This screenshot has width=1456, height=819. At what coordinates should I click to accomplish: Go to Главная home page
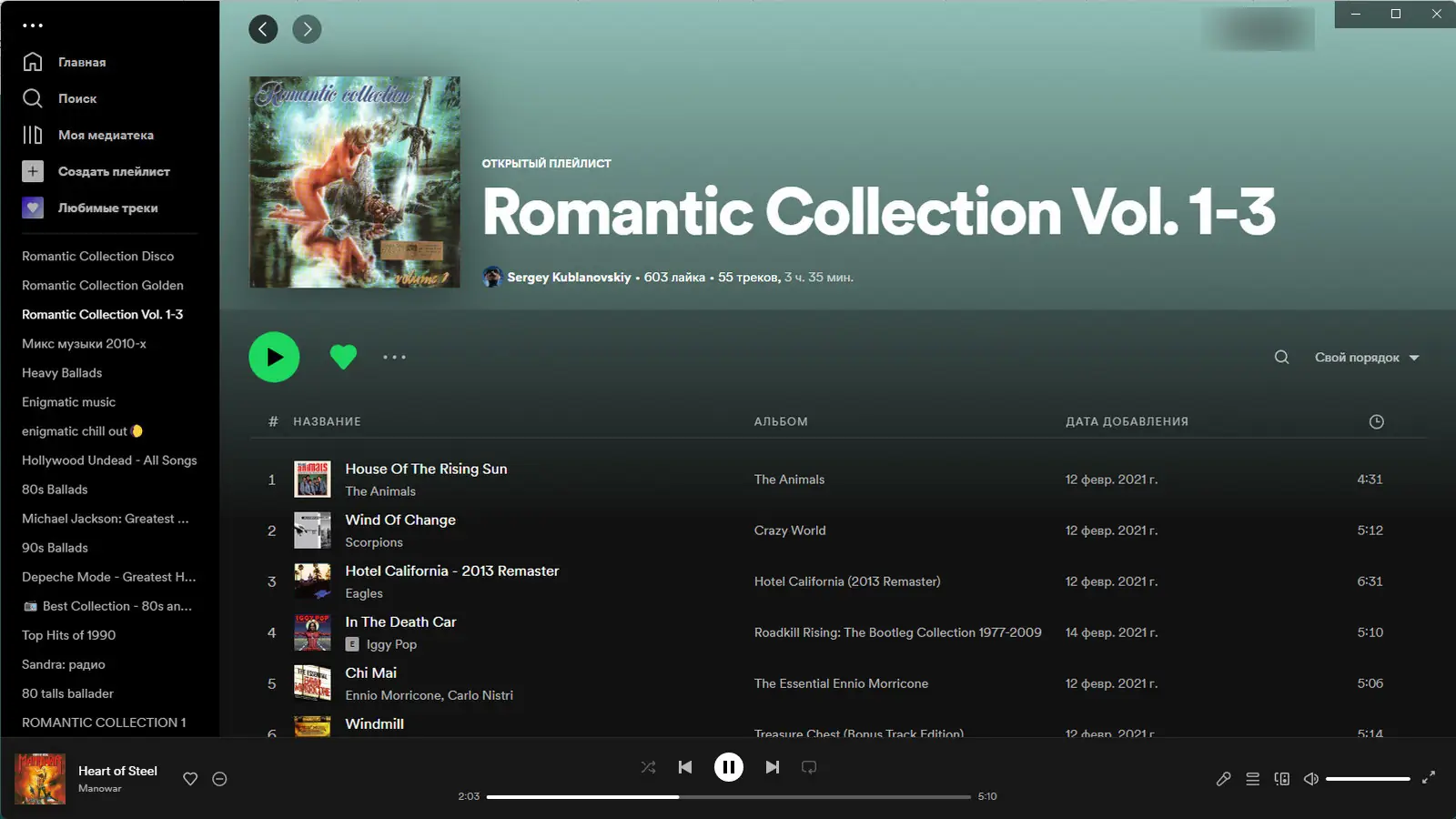tap(64, 62)
